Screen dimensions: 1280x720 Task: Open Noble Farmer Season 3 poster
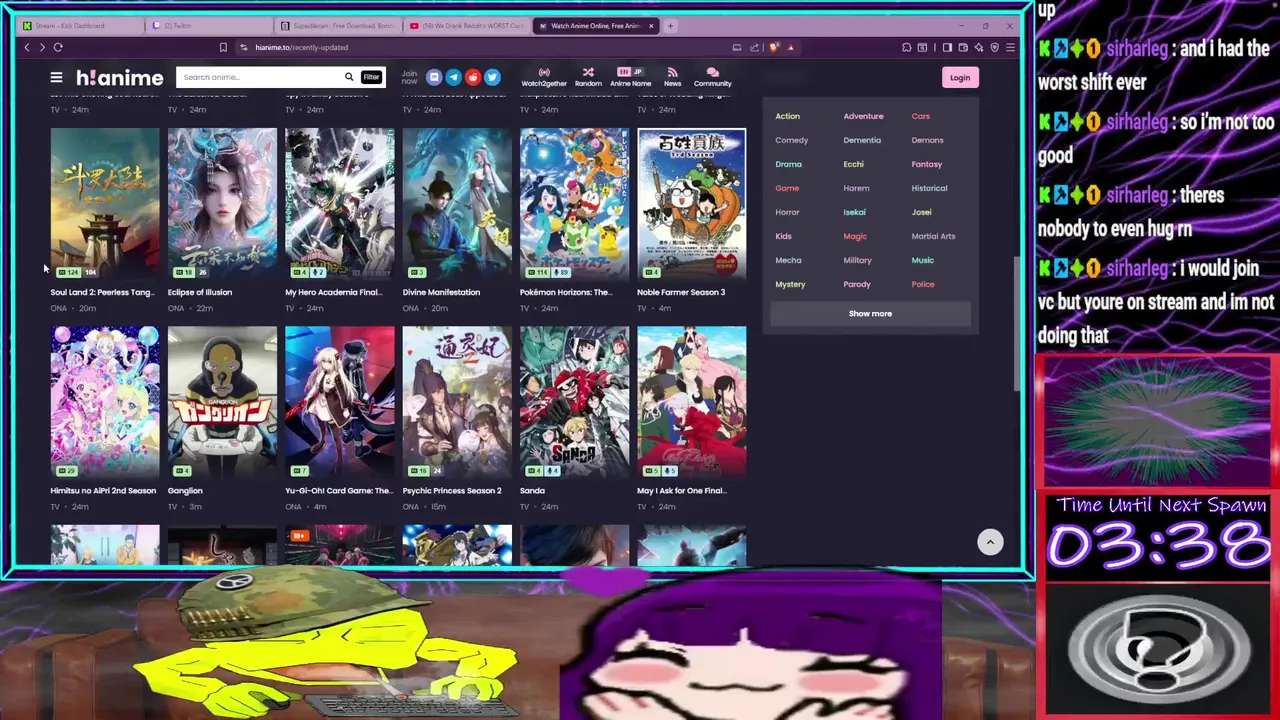coord(691,203)
